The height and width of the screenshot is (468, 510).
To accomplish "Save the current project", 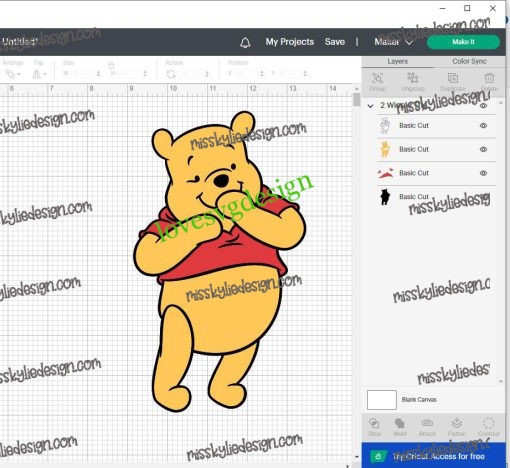I will click(335, 42).
